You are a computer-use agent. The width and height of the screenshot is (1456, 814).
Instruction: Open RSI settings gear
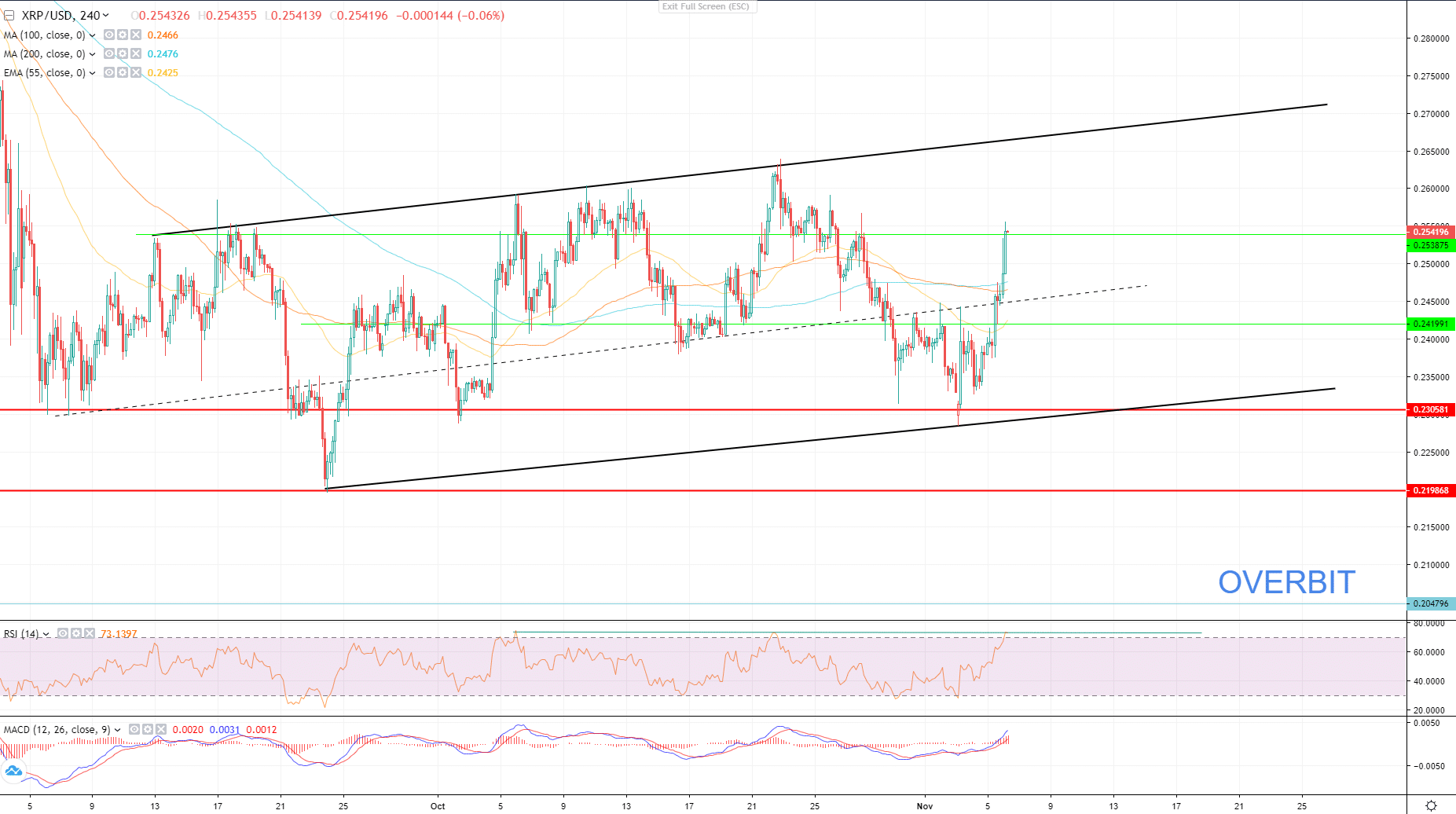[76, 633]
